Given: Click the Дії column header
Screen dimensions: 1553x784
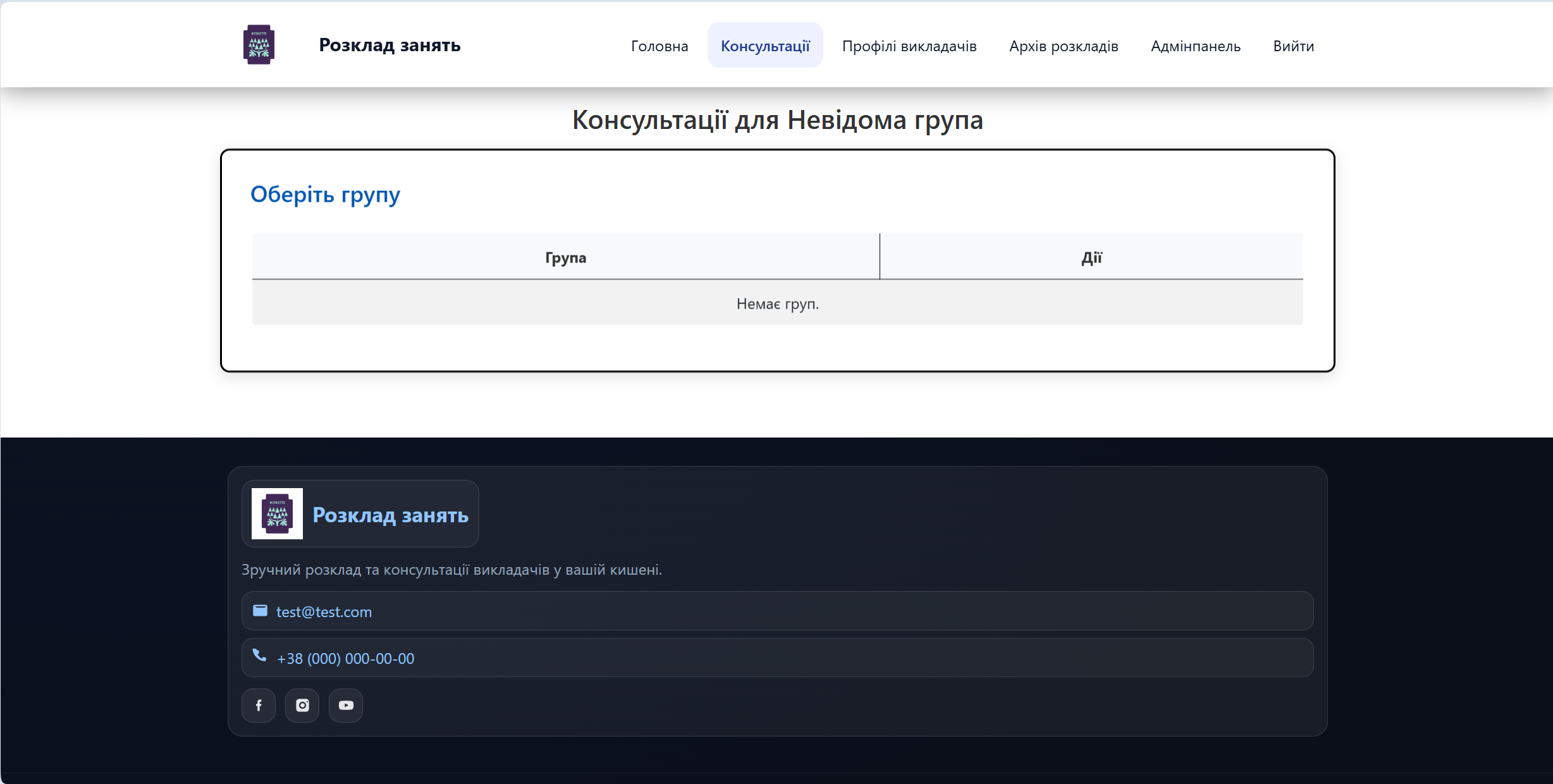Looking at the screenshot, I should [1091, 257].
